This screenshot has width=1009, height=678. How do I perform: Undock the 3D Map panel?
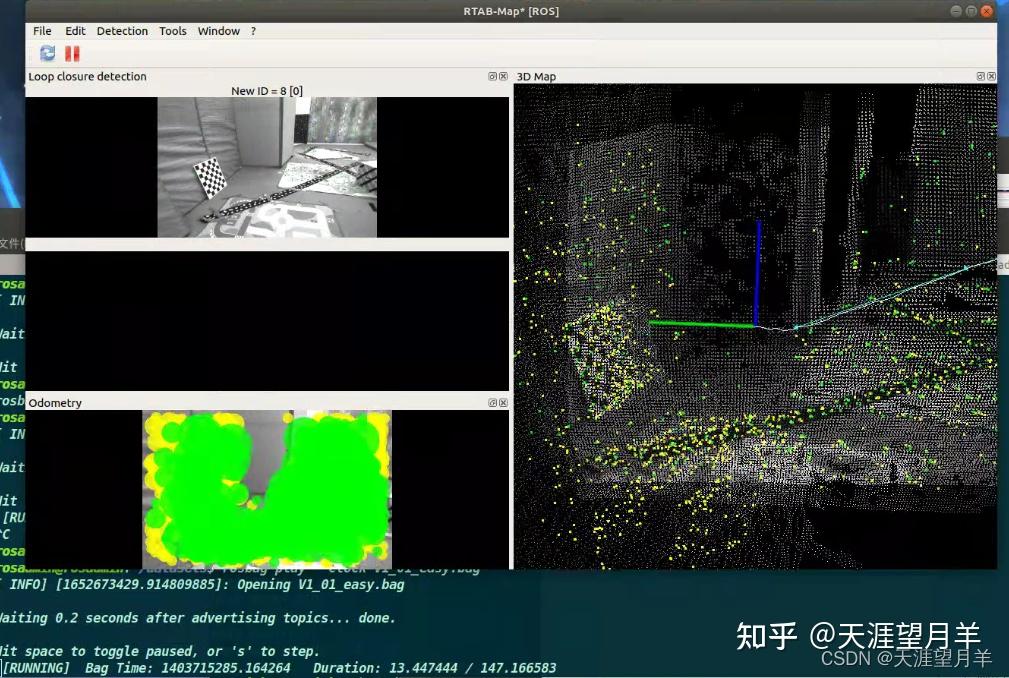point(979,76)
